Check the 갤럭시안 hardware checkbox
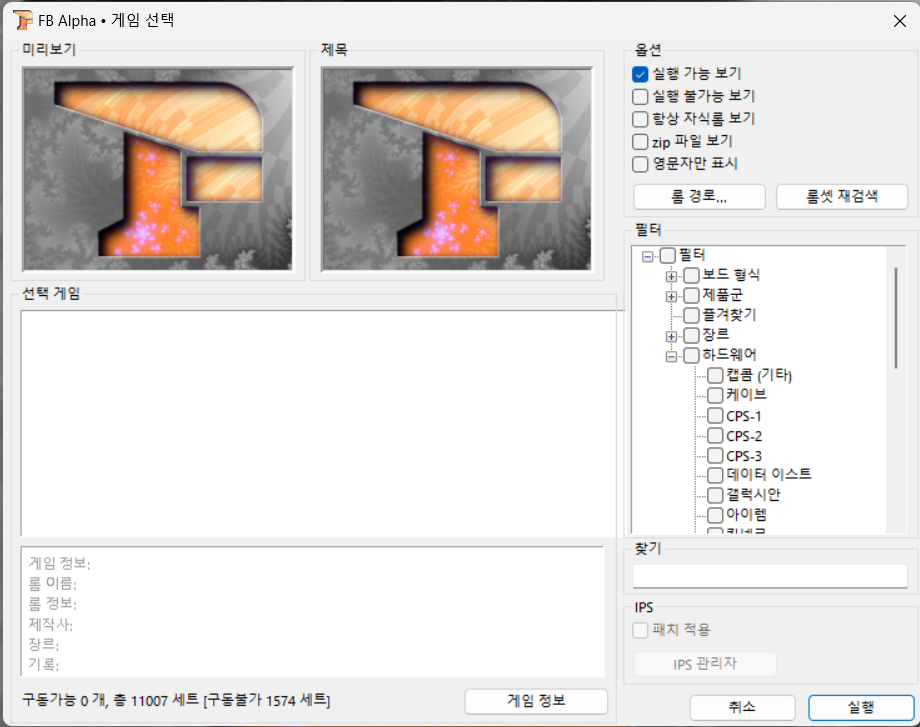 click(715, 495)
